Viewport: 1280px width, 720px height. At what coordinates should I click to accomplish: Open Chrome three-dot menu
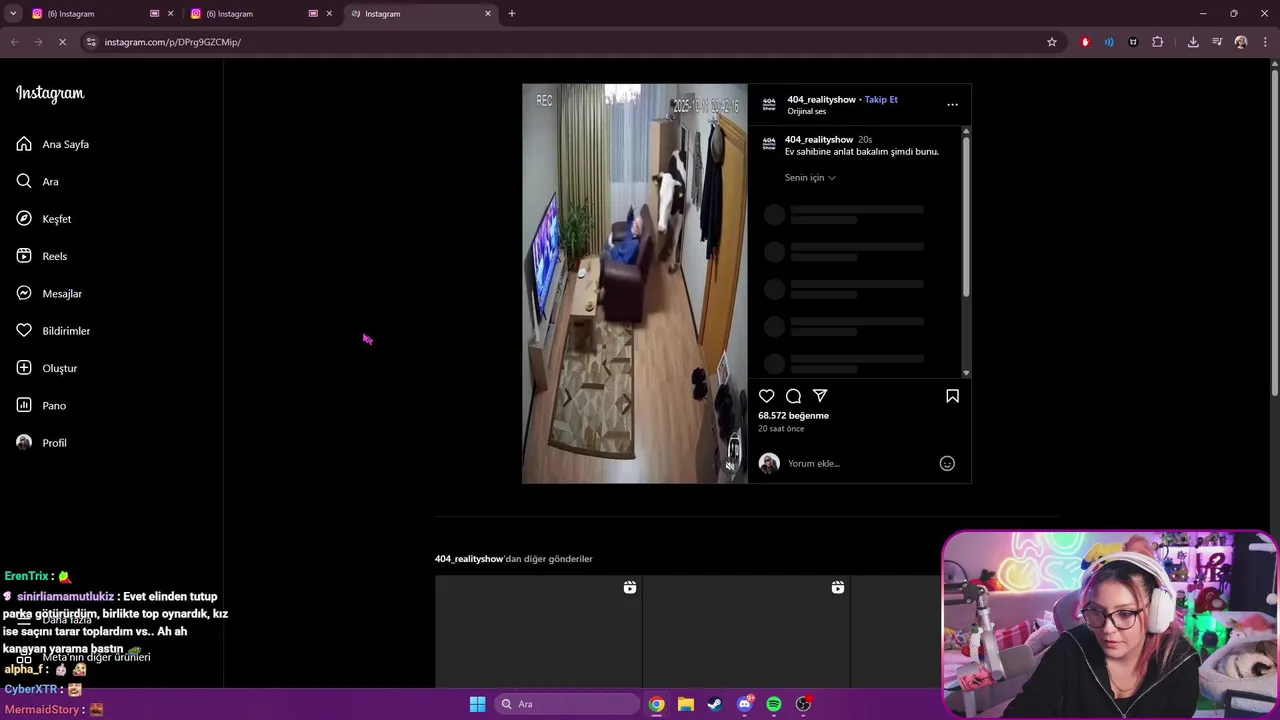point(1265,42)
